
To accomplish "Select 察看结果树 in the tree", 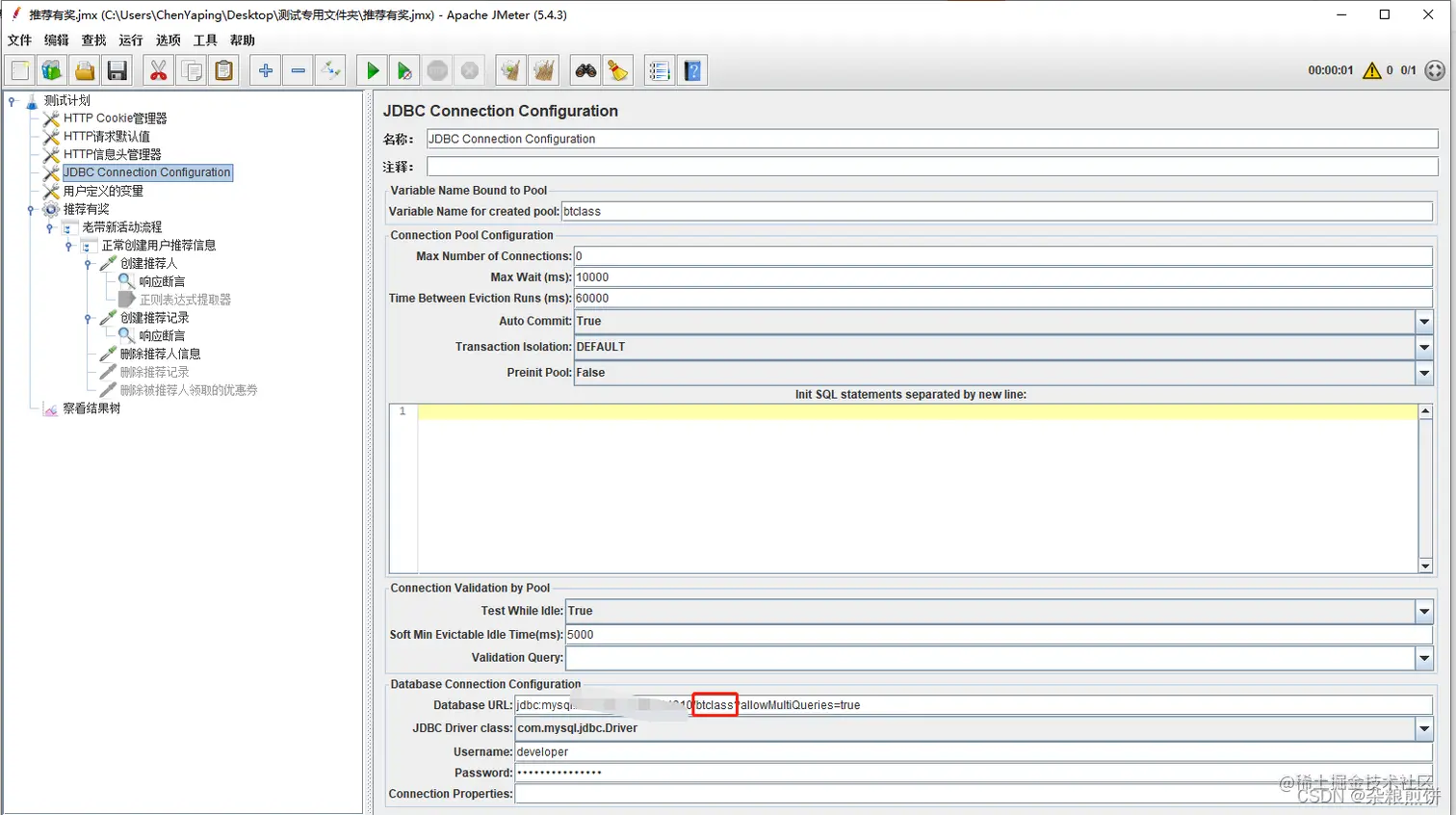I will point(91,408).
